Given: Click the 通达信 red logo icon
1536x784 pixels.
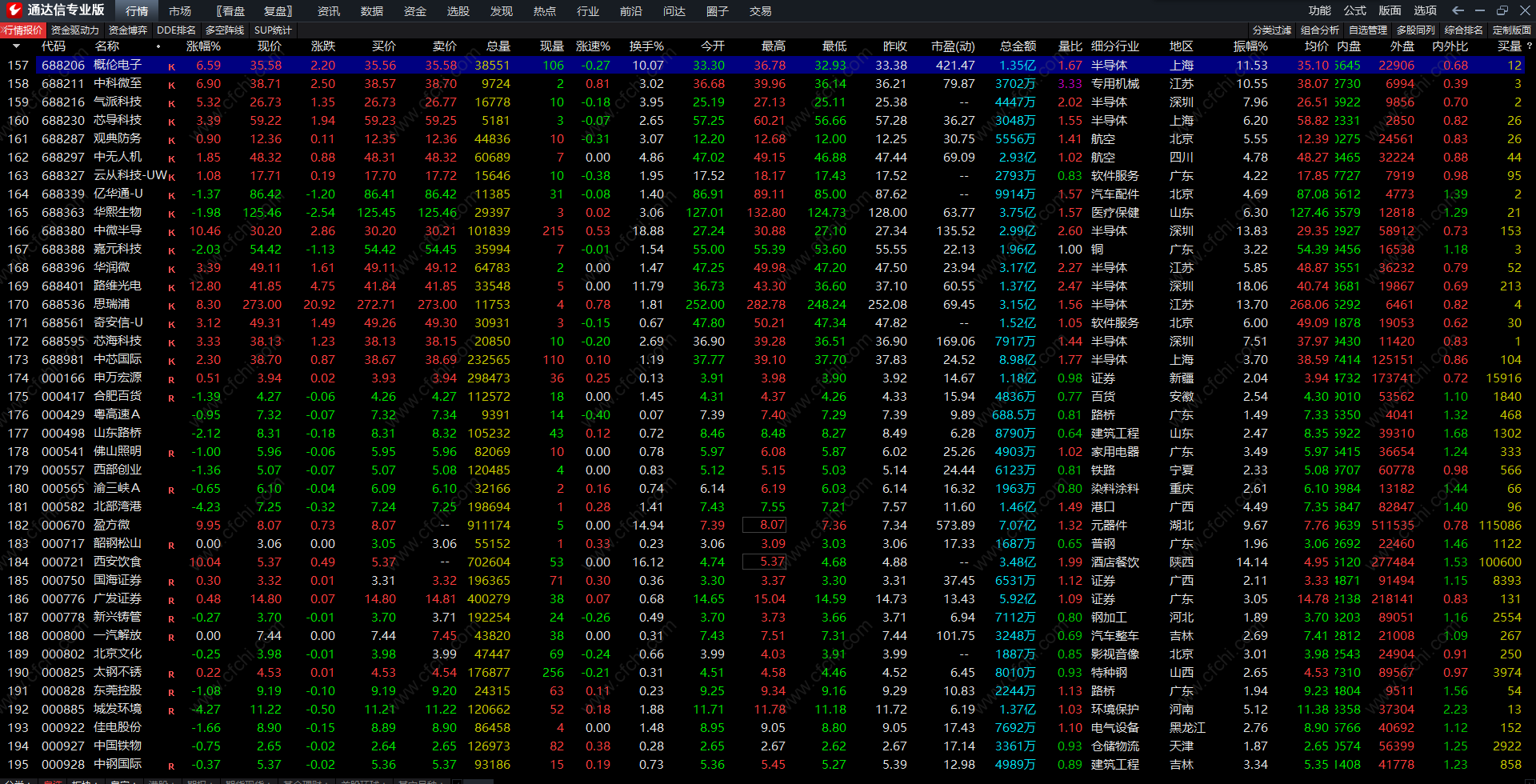Looking at the screenshot, I should coord(14,10).
